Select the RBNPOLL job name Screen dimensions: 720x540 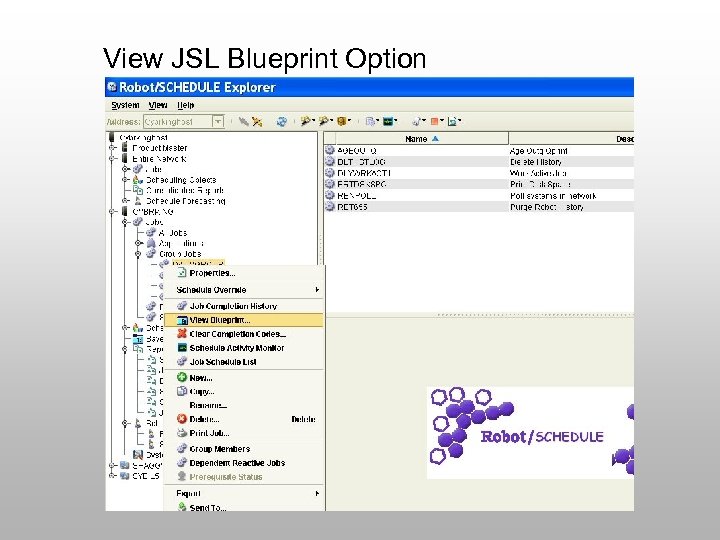(357, 196)
